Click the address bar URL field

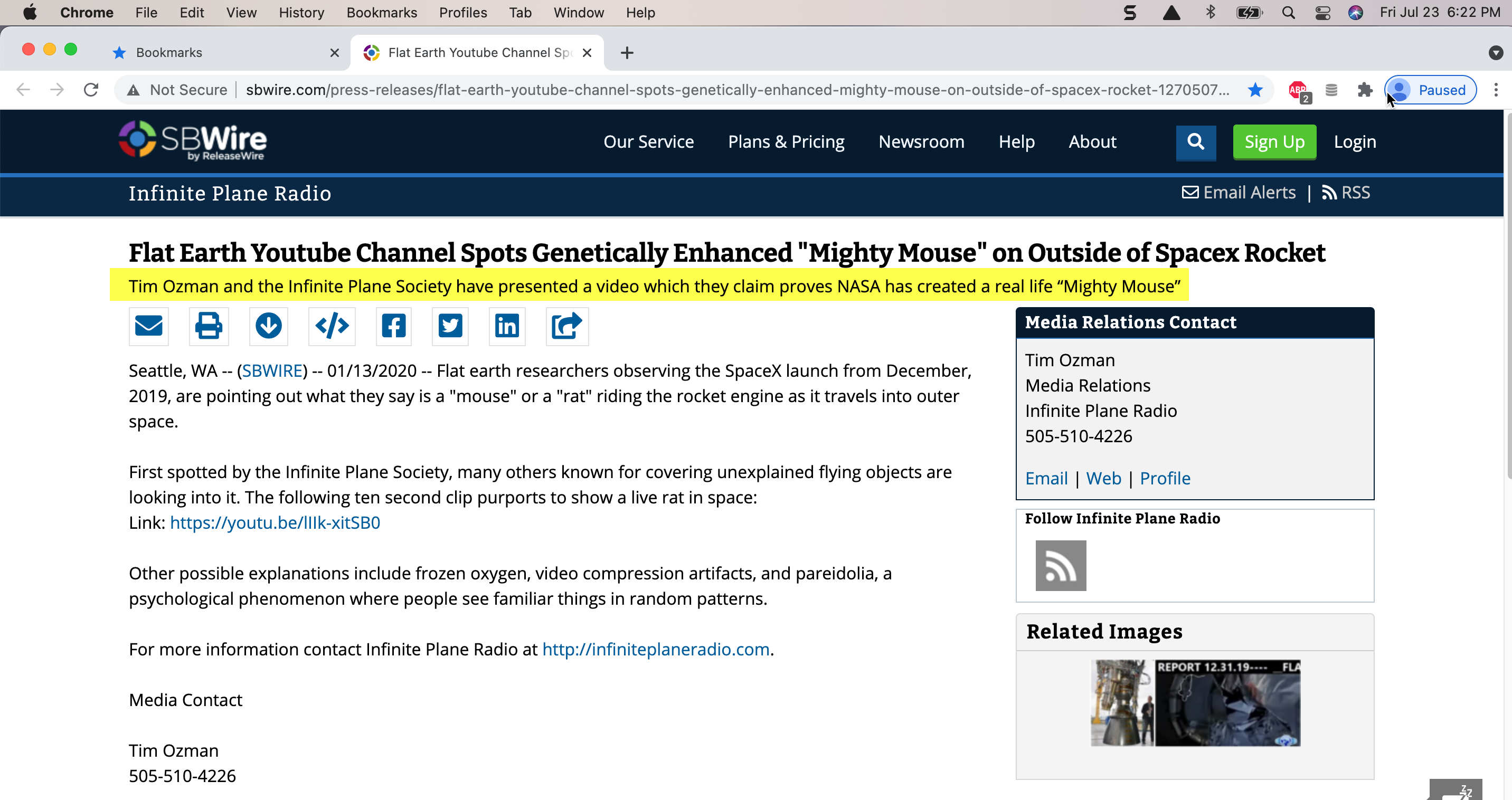click(737, 90)
